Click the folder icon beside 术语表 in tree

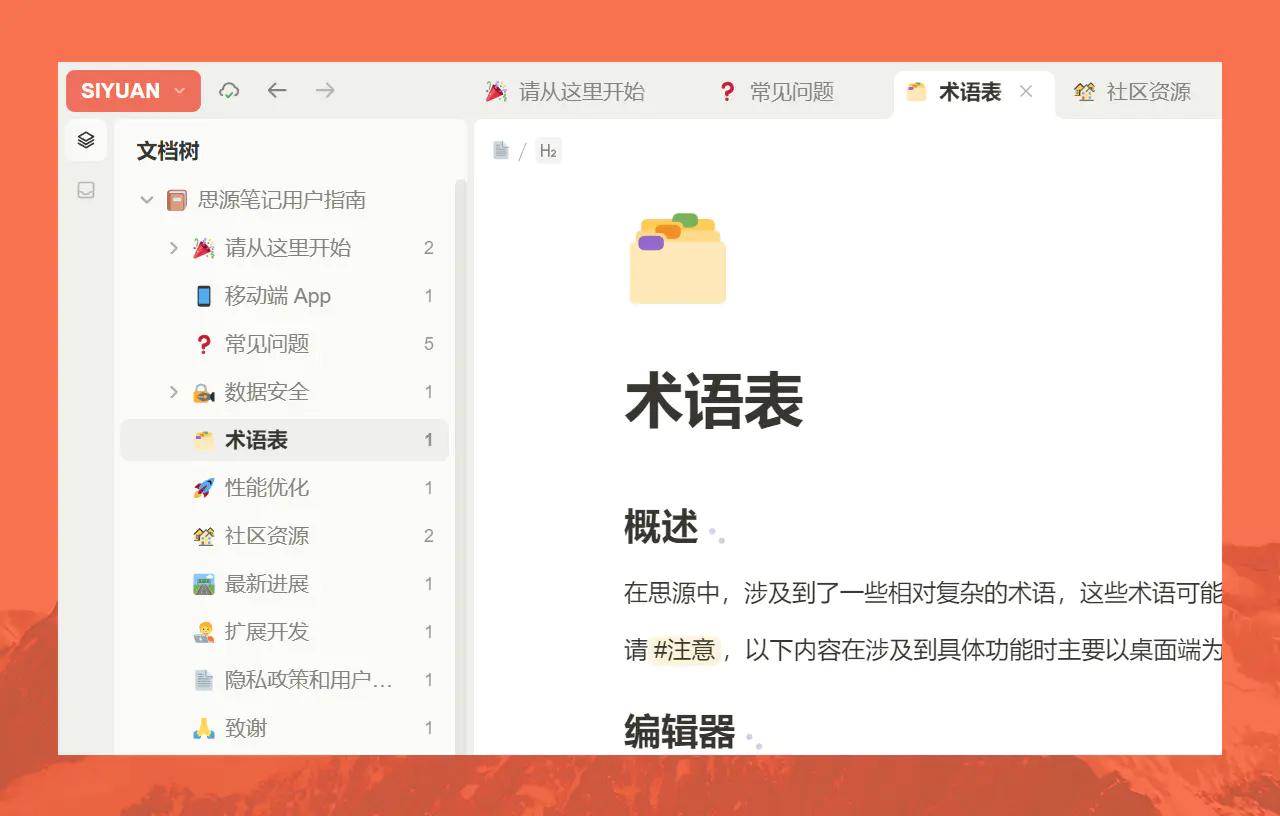pos(204,440)
